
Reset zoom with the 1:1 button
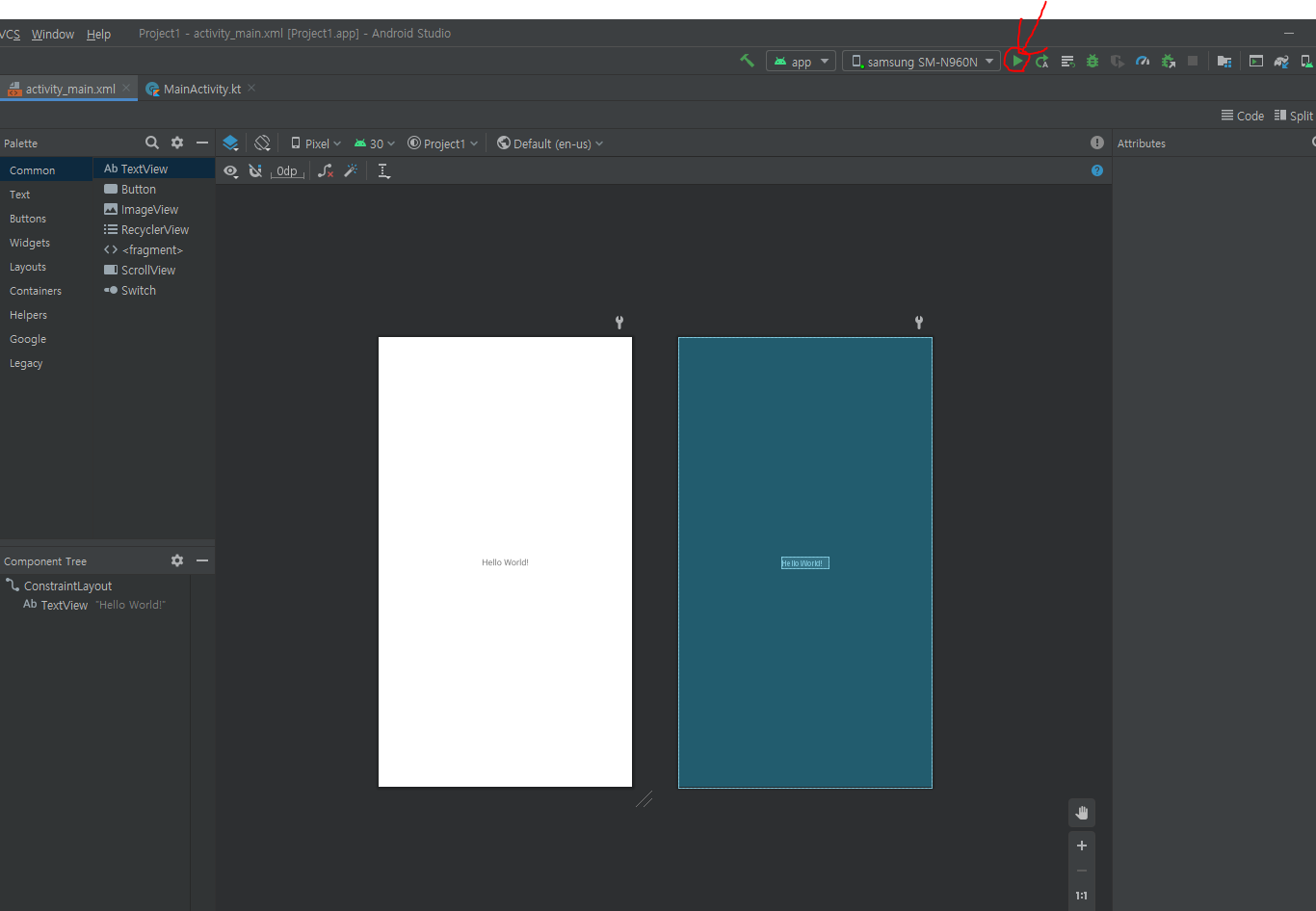coord(1082,896)
